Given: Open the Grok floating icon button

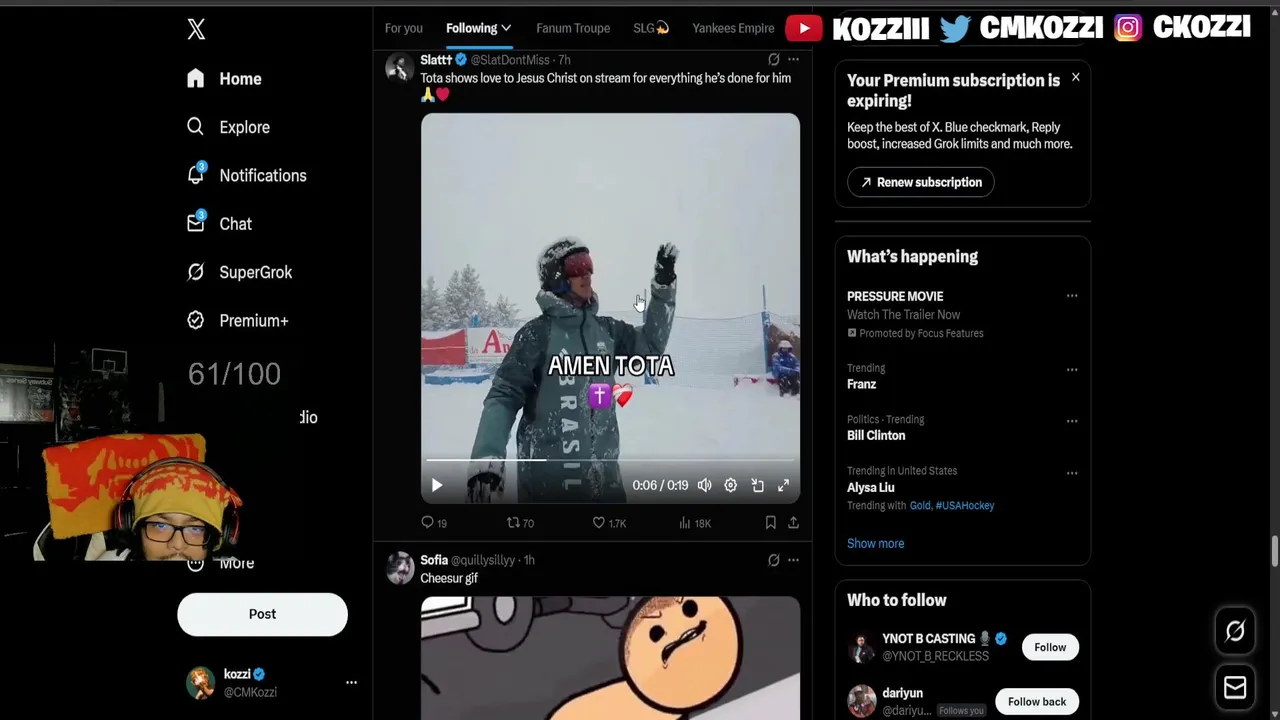Looking at the screenshot, I should coord(1235,631).
